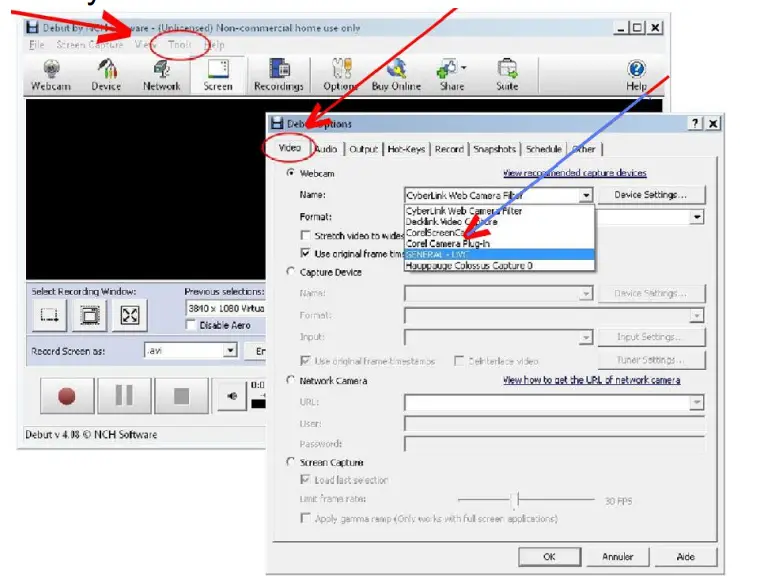761x580 pixels.
Task: Open the Record Screen as .avi dropdown
Action: (230, 350)
